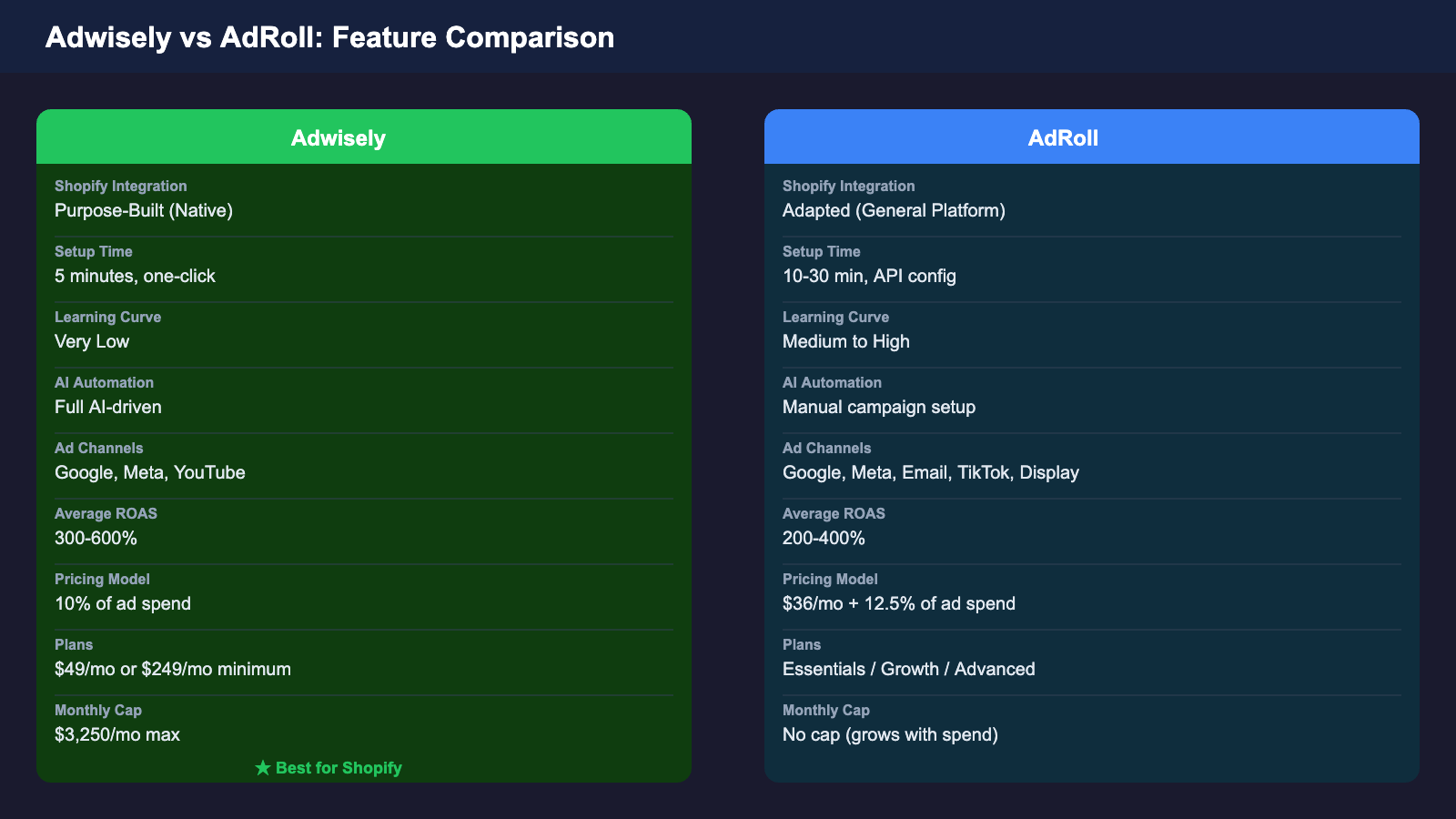1456x819 pixels.
Task: Click Google, Meta, YouTube channel list
Action: click(x=149, y=472)
